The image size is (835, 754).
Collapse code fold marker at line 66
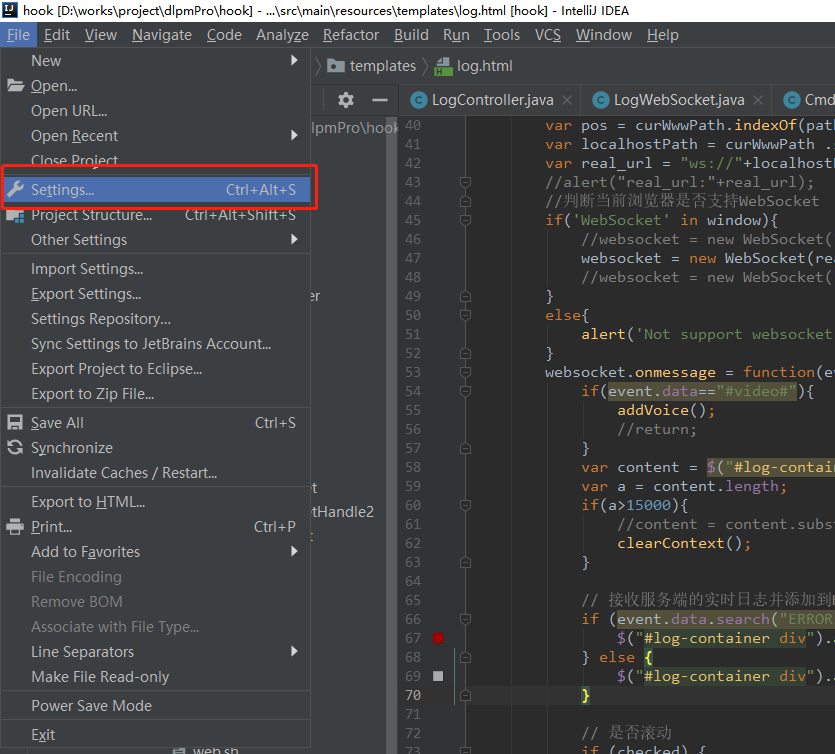tap(465, 619)
